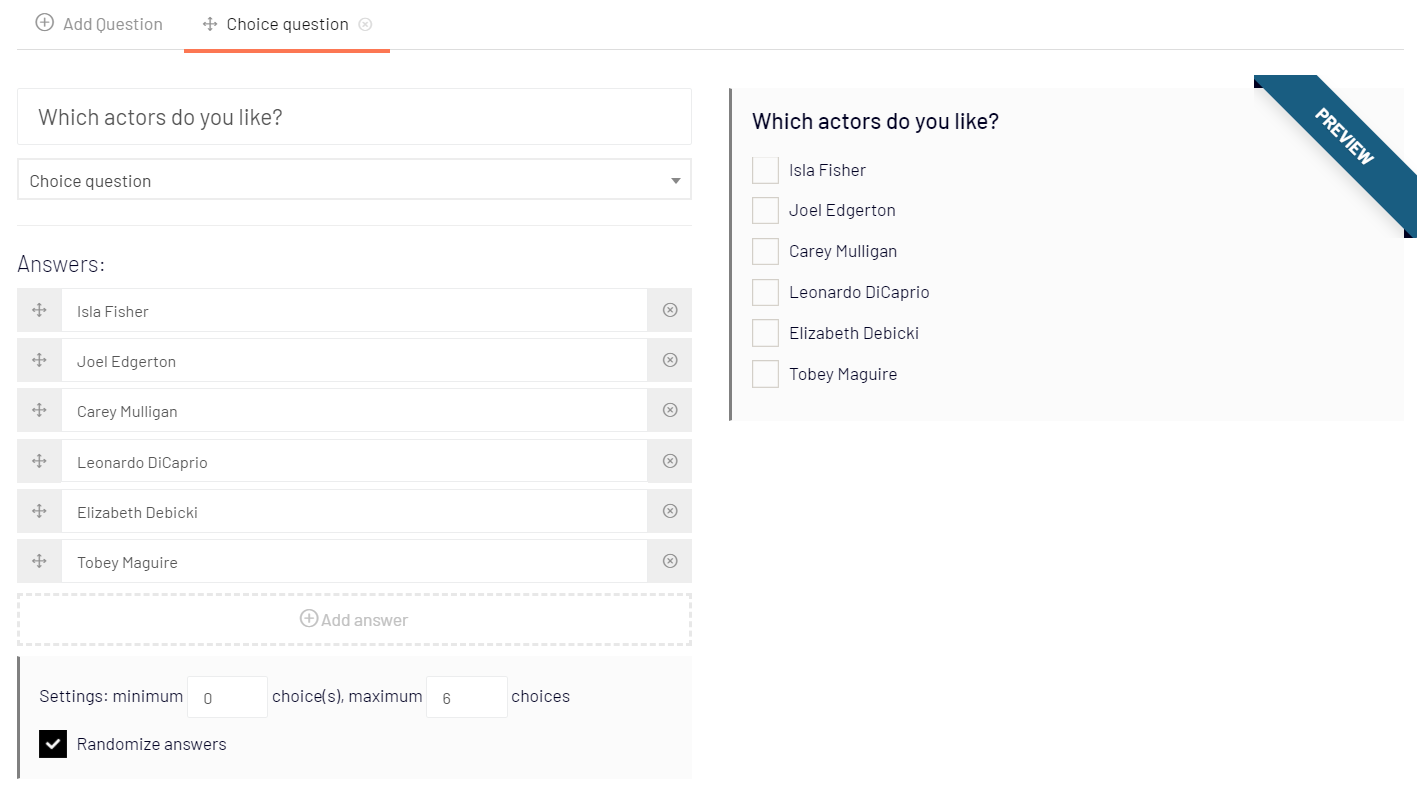Remove the Elizabeth Debicki answer
1422x792 pixels.
(x=670, y=511)
